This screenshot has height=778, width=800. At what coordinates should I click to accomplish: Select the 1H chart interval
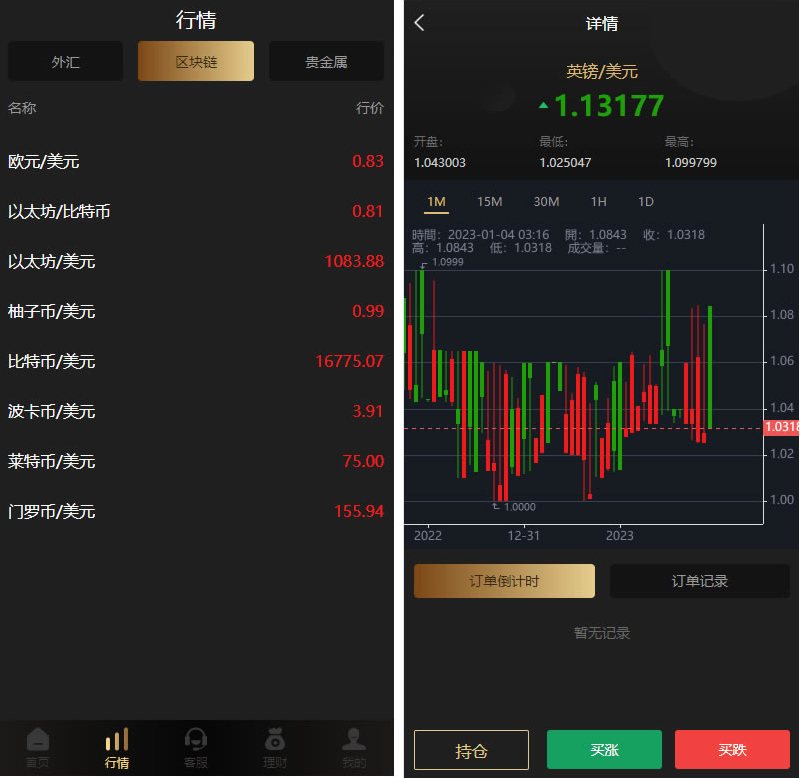[598, 202]
